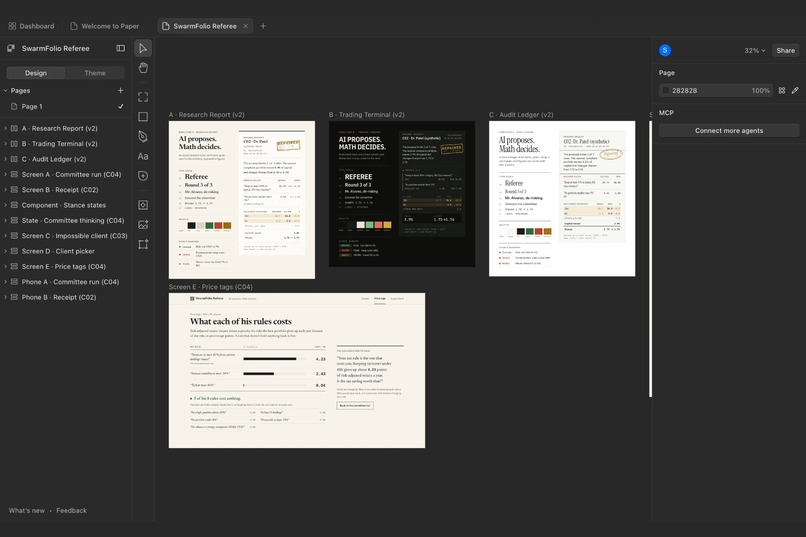This screenshot has height=537, width=806.
Task: Open a new tab with plus icon
Action: coord(263,26)
